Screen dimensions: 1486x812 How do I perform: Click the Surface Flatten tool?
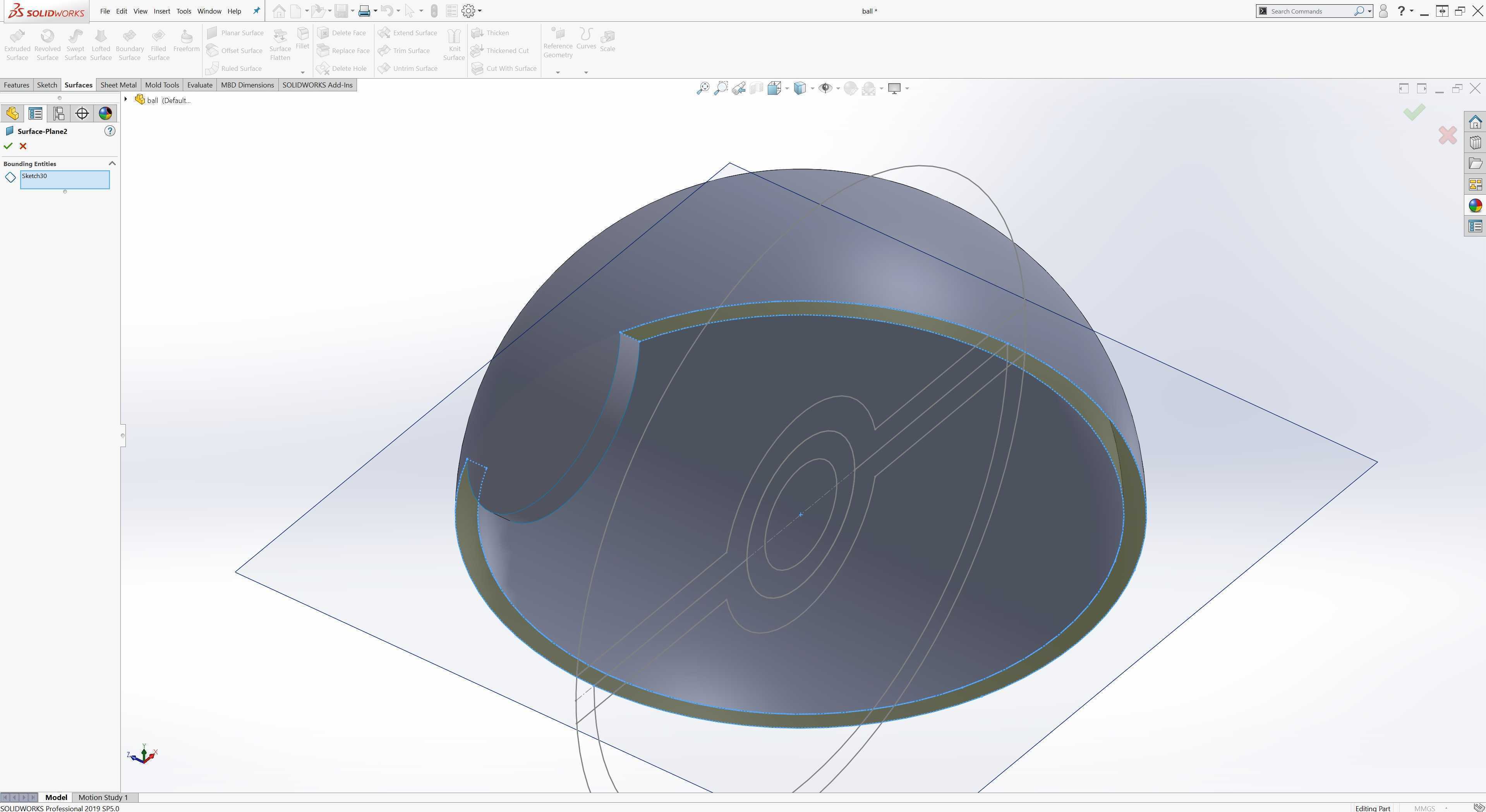tap(280, 45)
